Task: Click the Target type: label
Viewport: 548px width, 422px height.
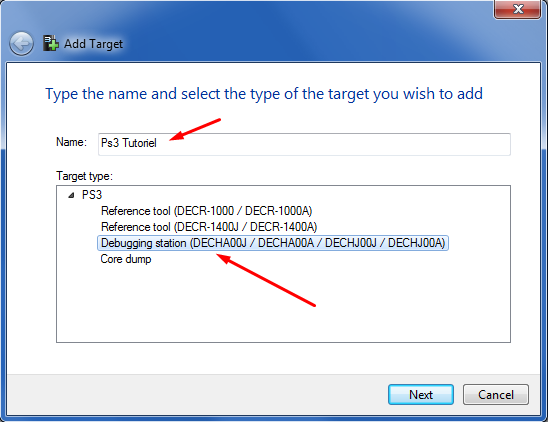Action: click(x=84, y=176)
